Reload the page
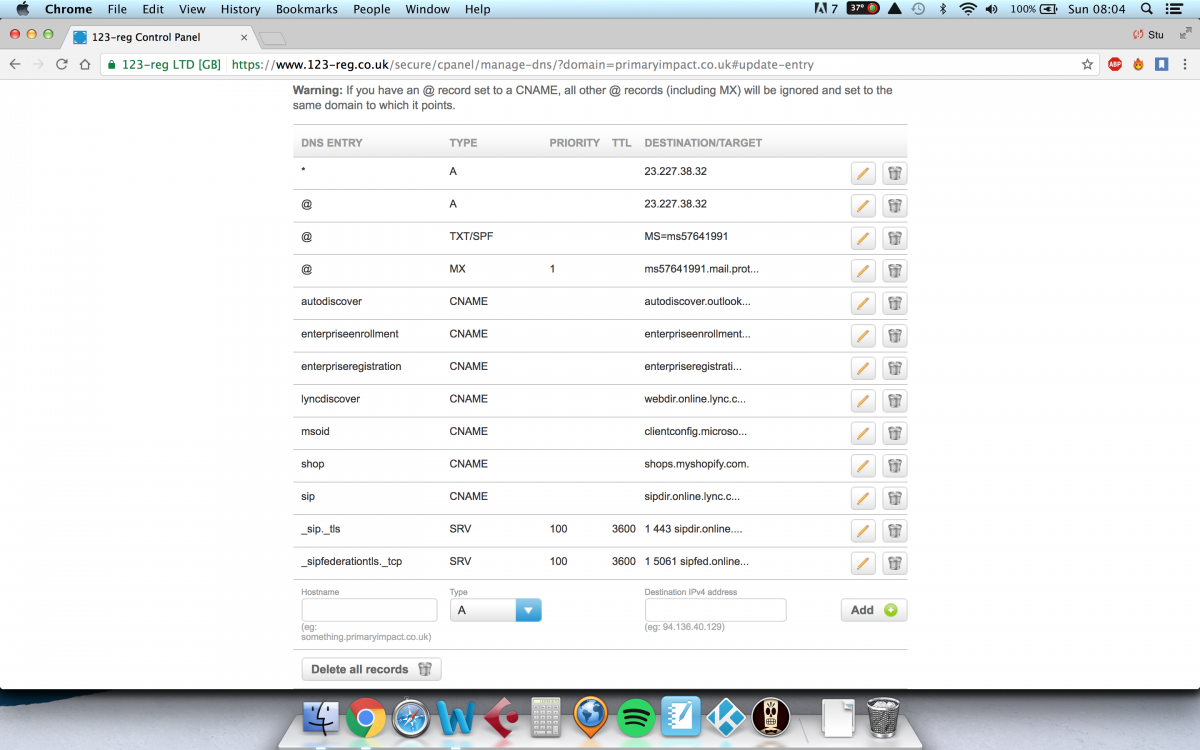Screen dimensions: 1200x750 pyautogui.click(x=62, y=64)
